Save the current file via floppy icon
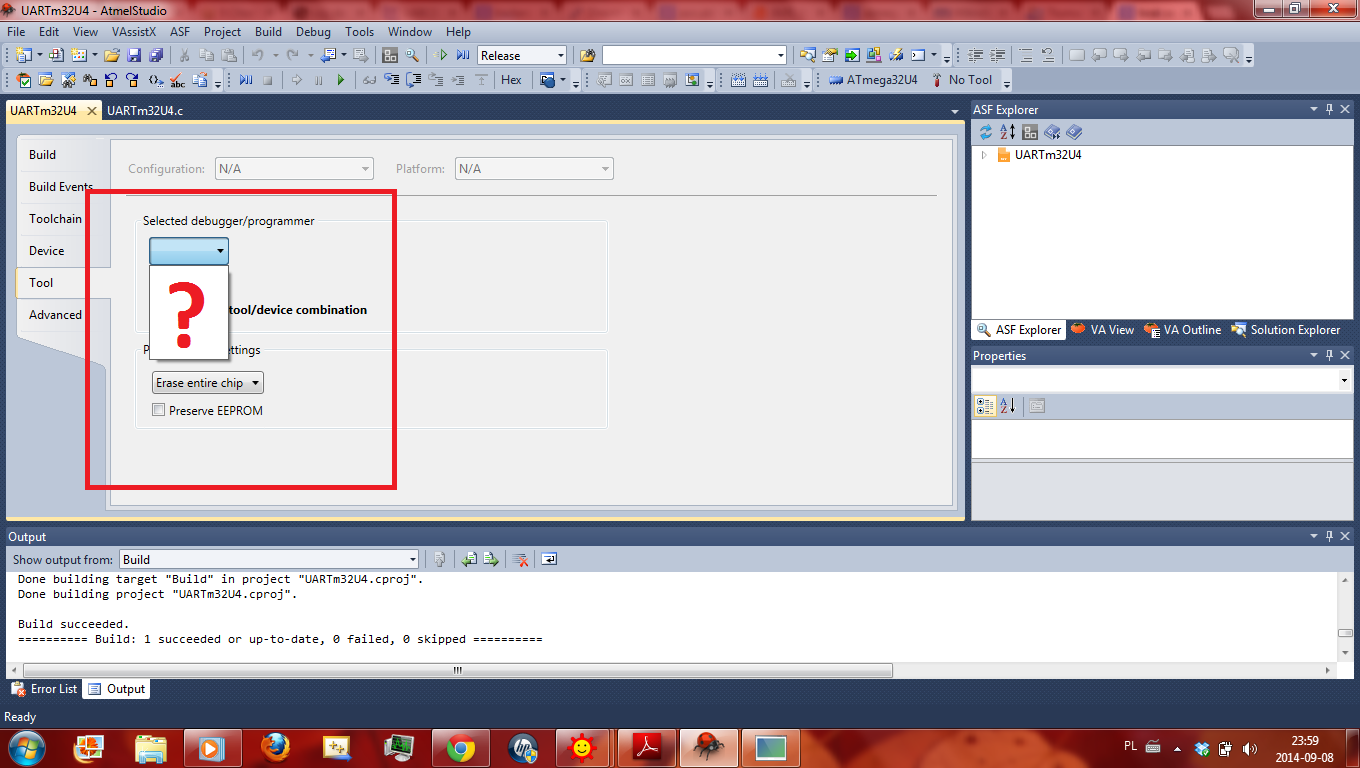The height and width of the screenshot is (768, 1360). click(x=132, y=55)
